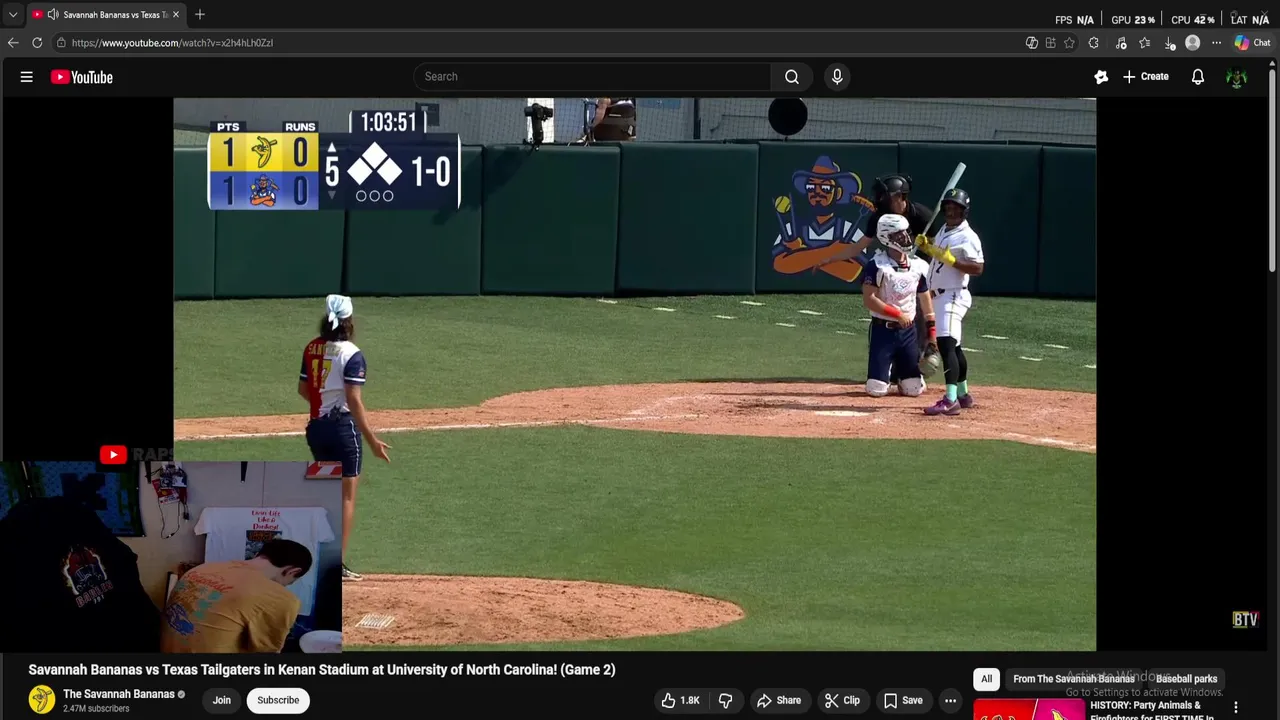
Task: Like the video (1.8K thumbs up)
Action: pos(680,700)
